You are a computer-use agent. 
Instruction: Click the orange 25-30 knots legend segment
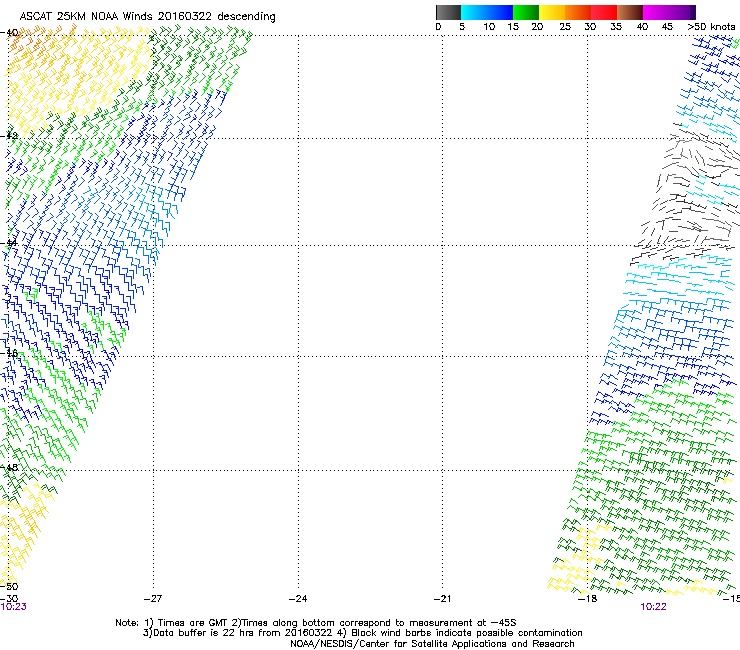click(x=578, y=12)
